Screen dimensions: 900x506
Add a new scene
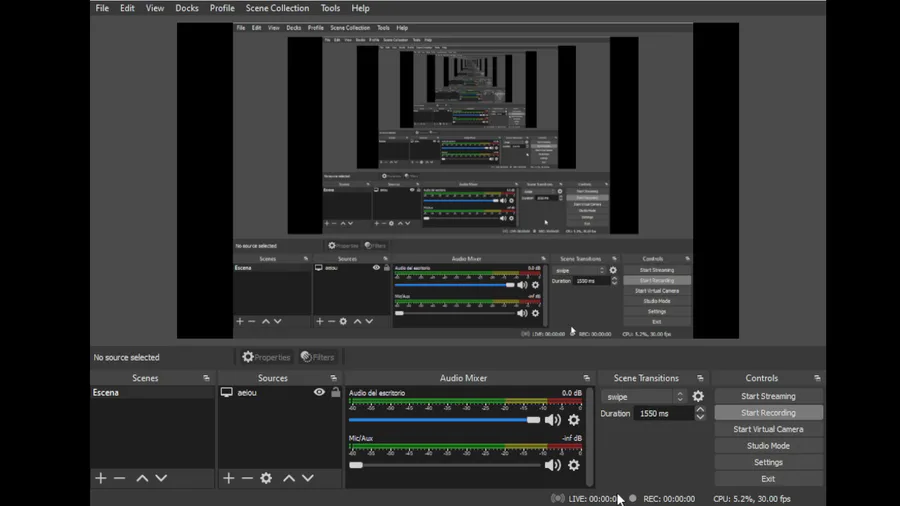[100, 478]
